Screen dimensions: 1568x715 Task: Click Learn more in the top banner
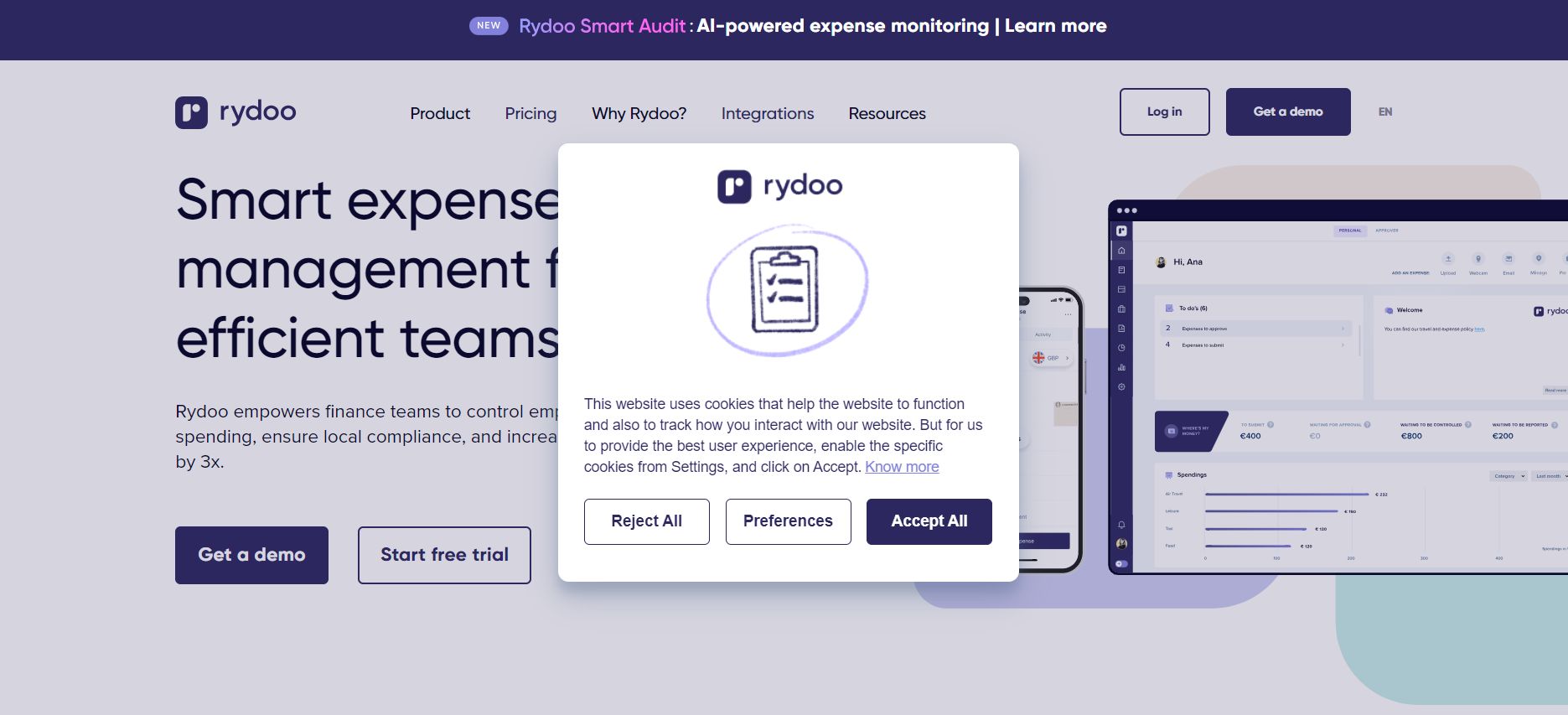tap(1055, 26)
